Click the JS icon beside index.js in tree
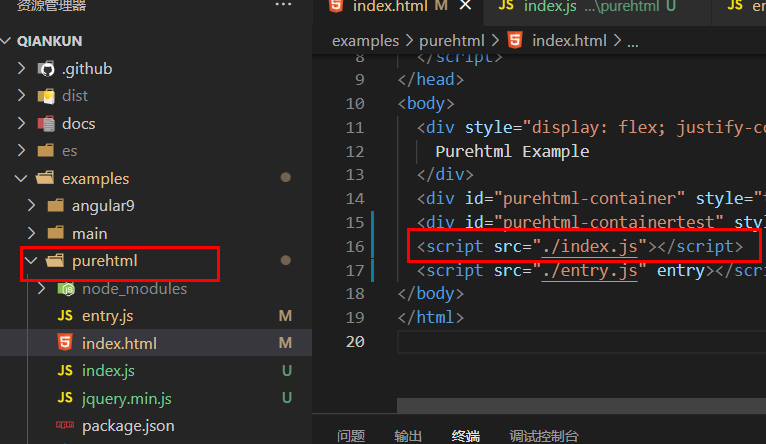The height and width of the screenshot is (444, 766). coord(65,371)
